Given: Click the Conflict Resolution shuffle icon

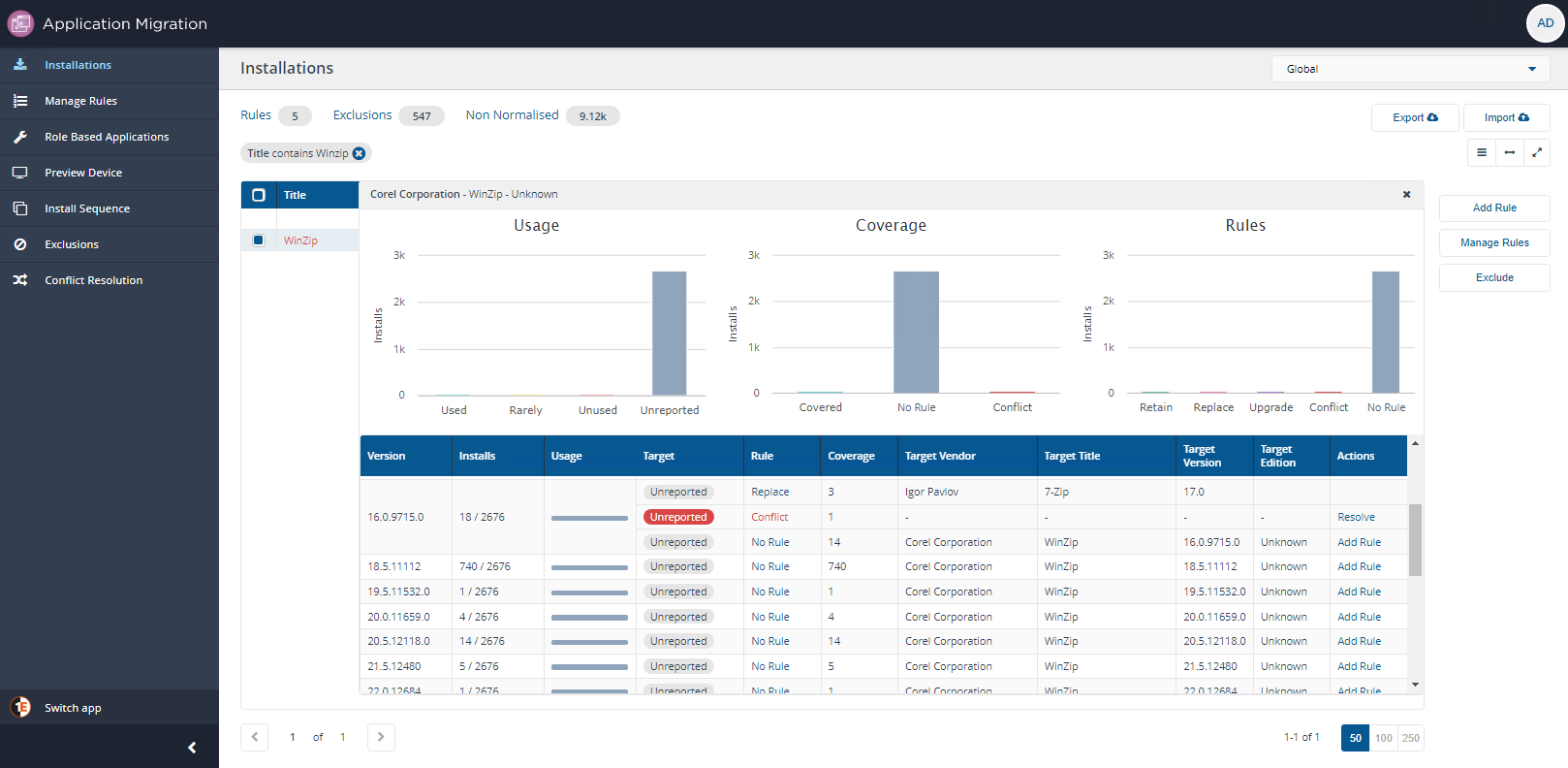Looking at the screenshot, I should (20, 280).
